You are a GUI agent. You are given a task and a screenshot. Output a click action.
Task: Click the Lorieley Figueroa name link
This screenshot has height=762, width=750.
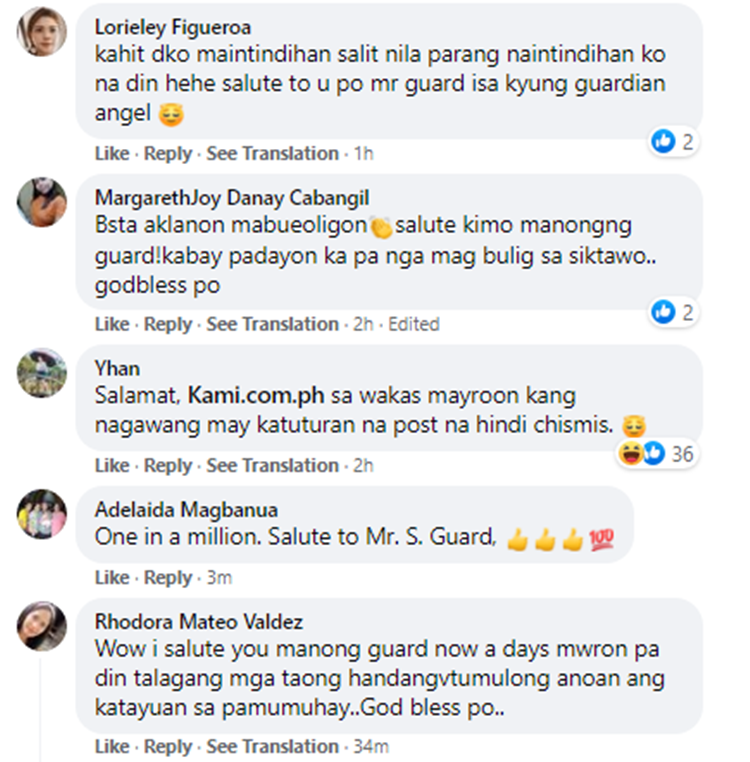pos(173,27)
